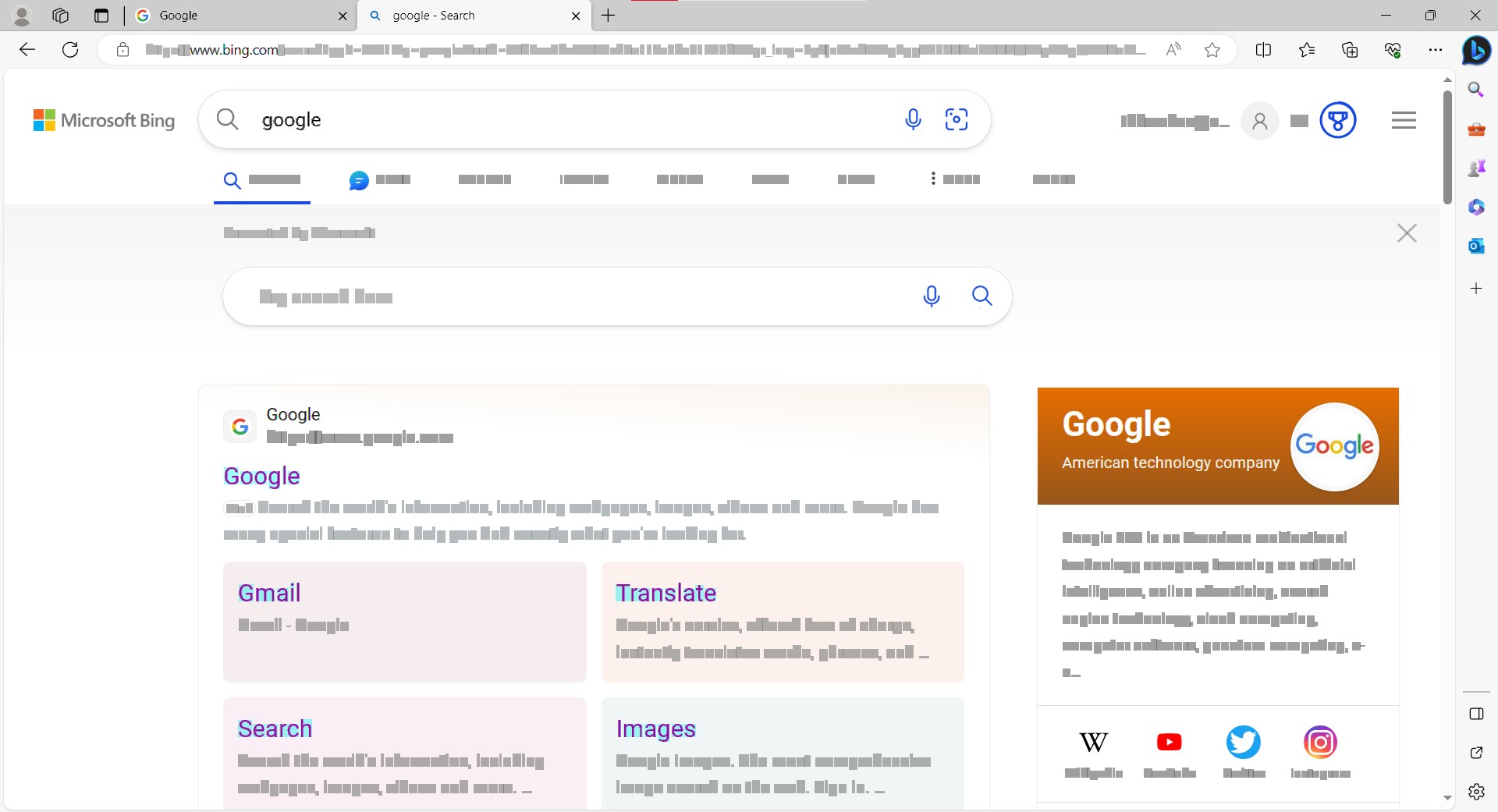
Task: Open the Translate sitelink
Action: [666, 593]
